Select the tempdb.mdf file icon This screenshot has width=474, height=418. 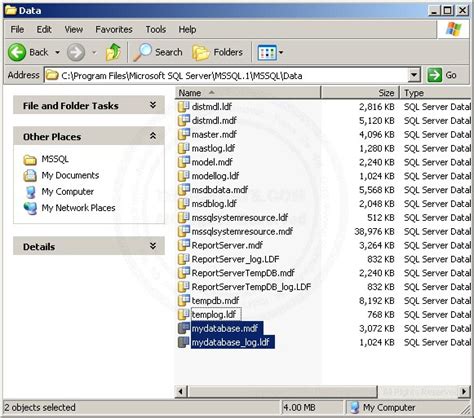coord(184,301)
